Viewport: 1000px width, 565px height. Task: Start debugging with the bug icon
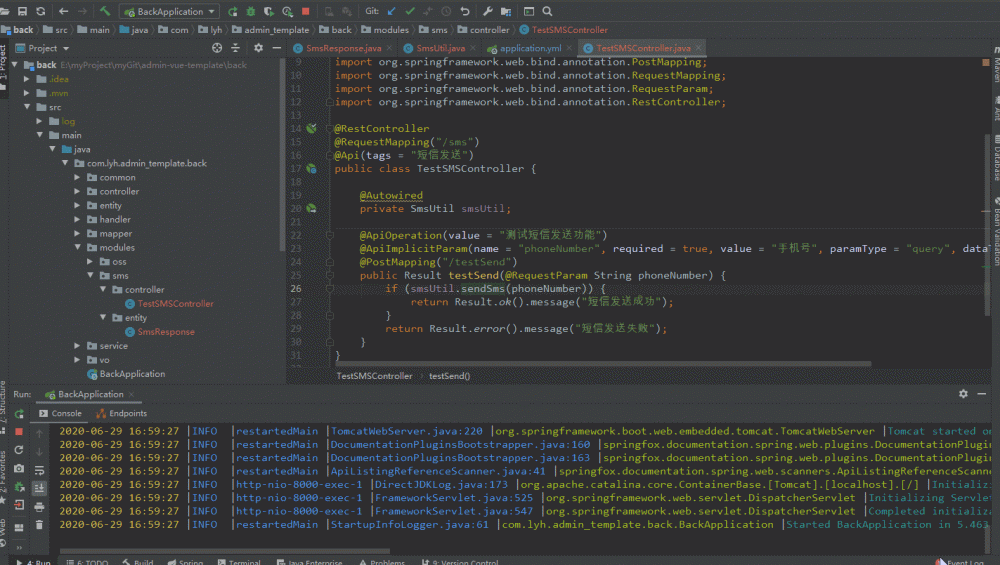251,11
